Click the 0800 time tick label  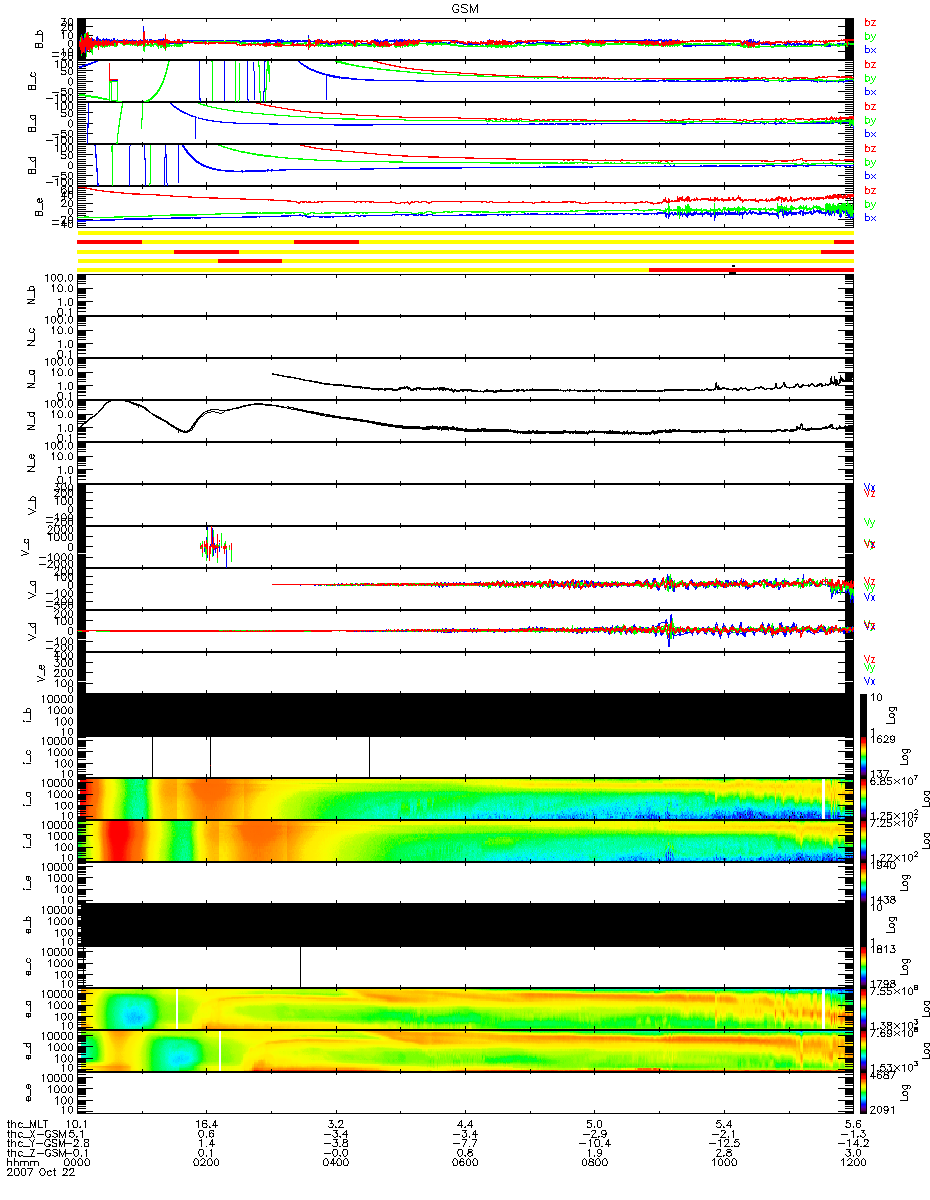[595, 1164]
